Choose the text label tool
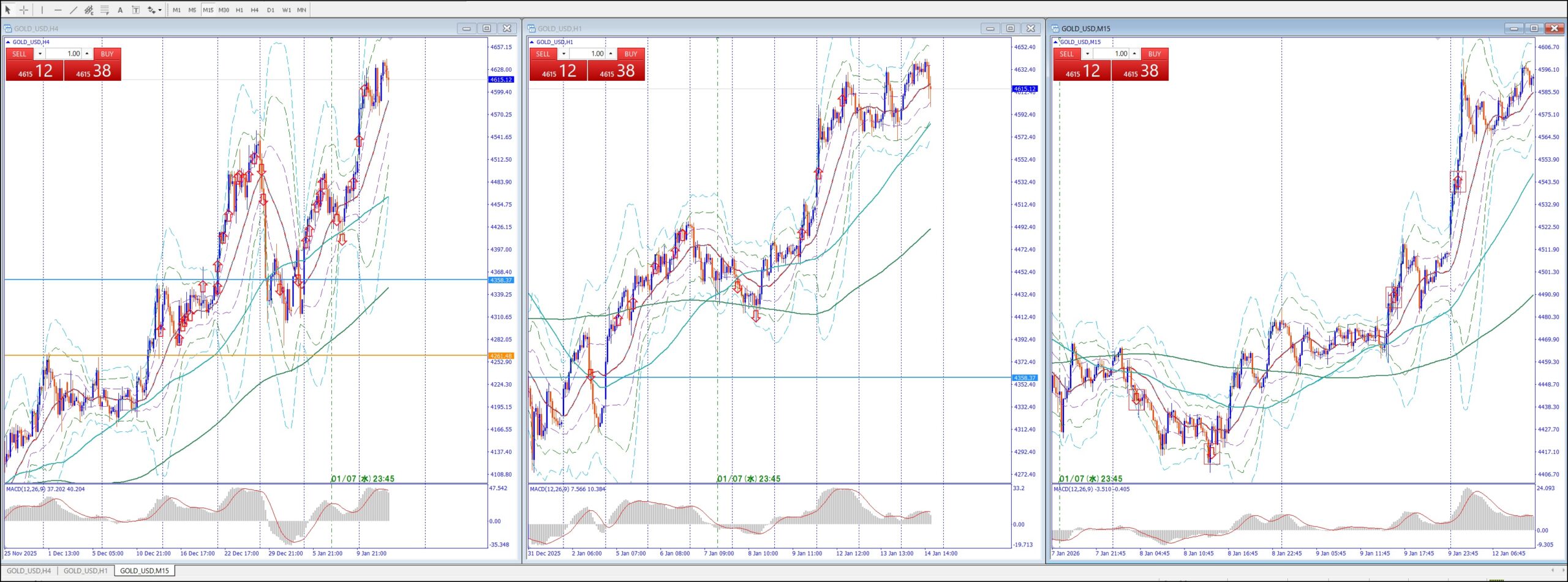The height and width of the screenshot is (582, 1568). pyautogui.click(x=136, y=10)
